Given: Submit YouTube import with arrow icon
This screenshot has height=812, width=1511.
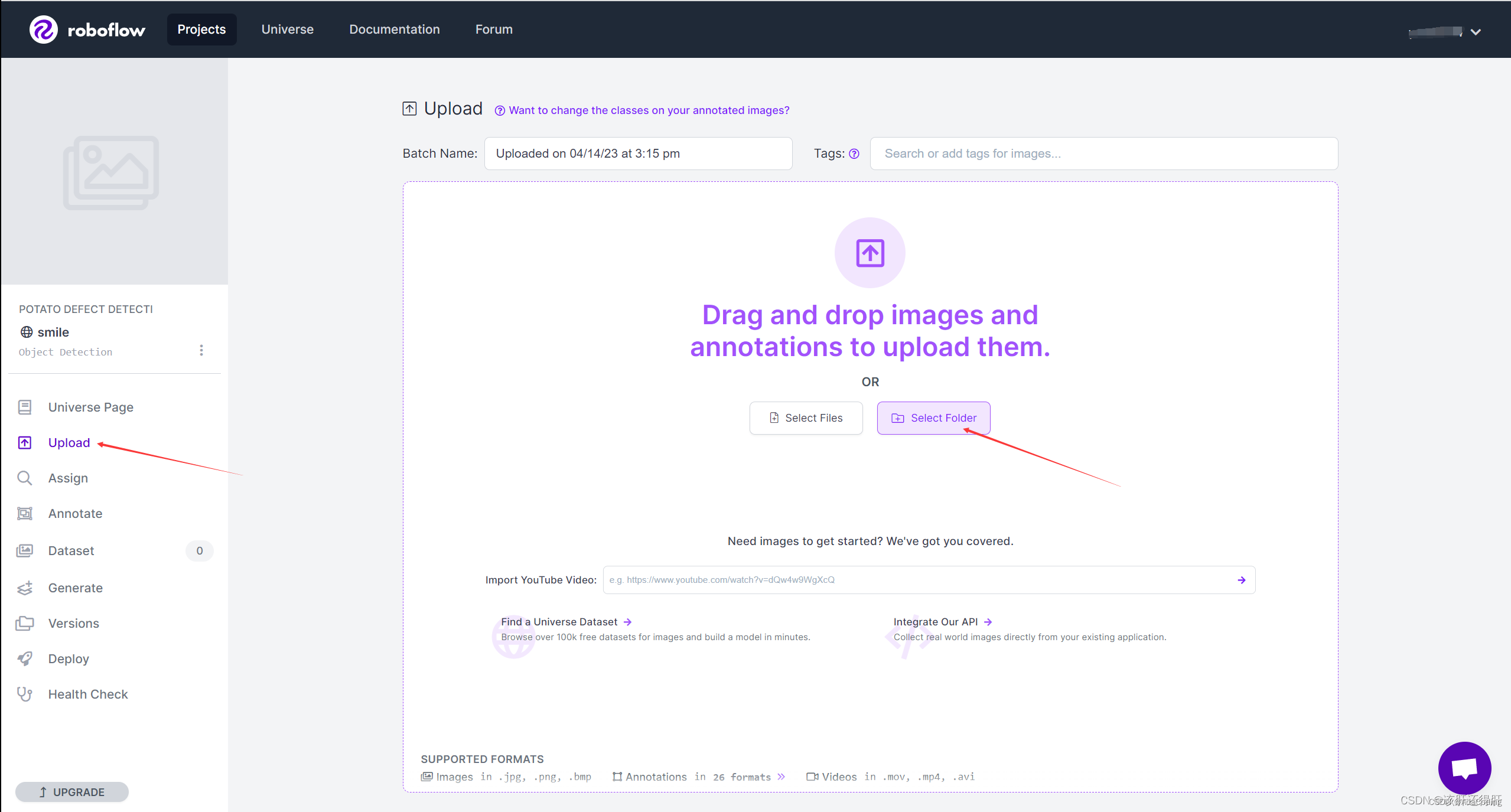Looking at the screenshot, I should pyautogui.click(x=1241, y=580).
